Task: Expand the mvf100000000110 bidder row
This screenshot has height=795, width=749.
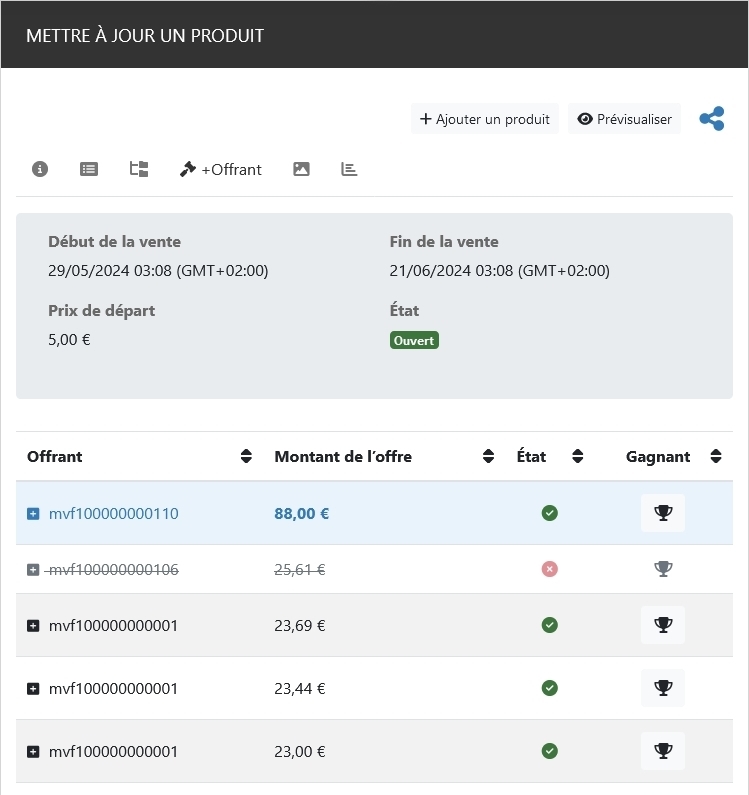Action: pos(33,513)
